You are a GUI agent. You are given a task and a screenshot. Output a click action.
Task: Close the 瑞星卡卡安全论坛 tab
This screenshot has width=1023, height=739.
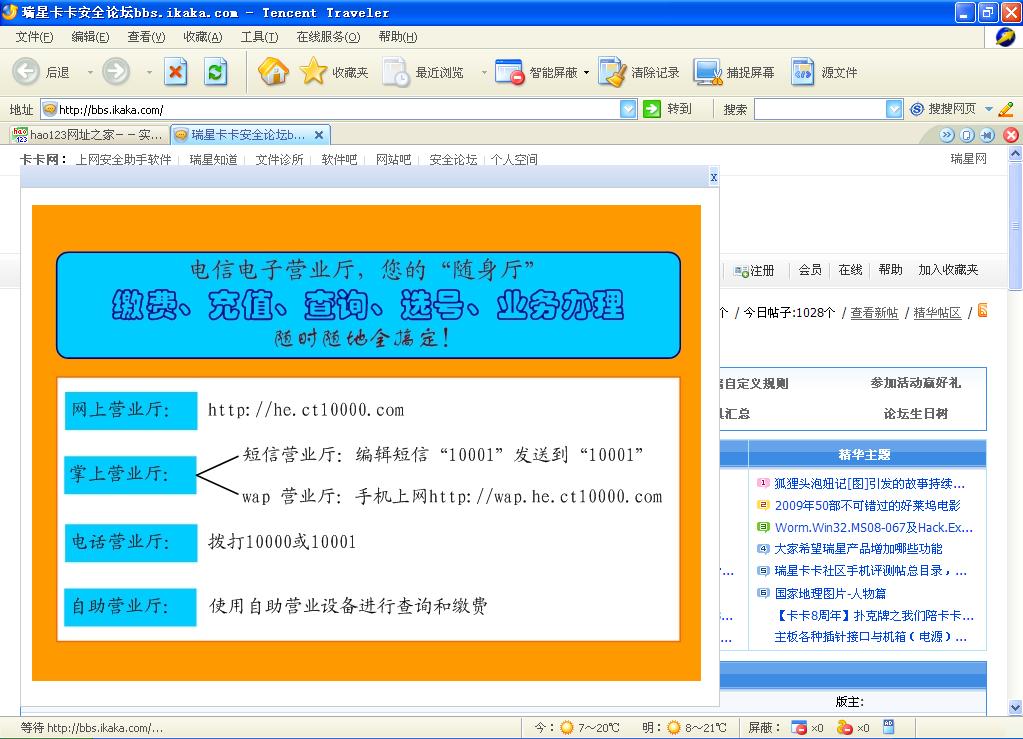click(x=319, y=135)
